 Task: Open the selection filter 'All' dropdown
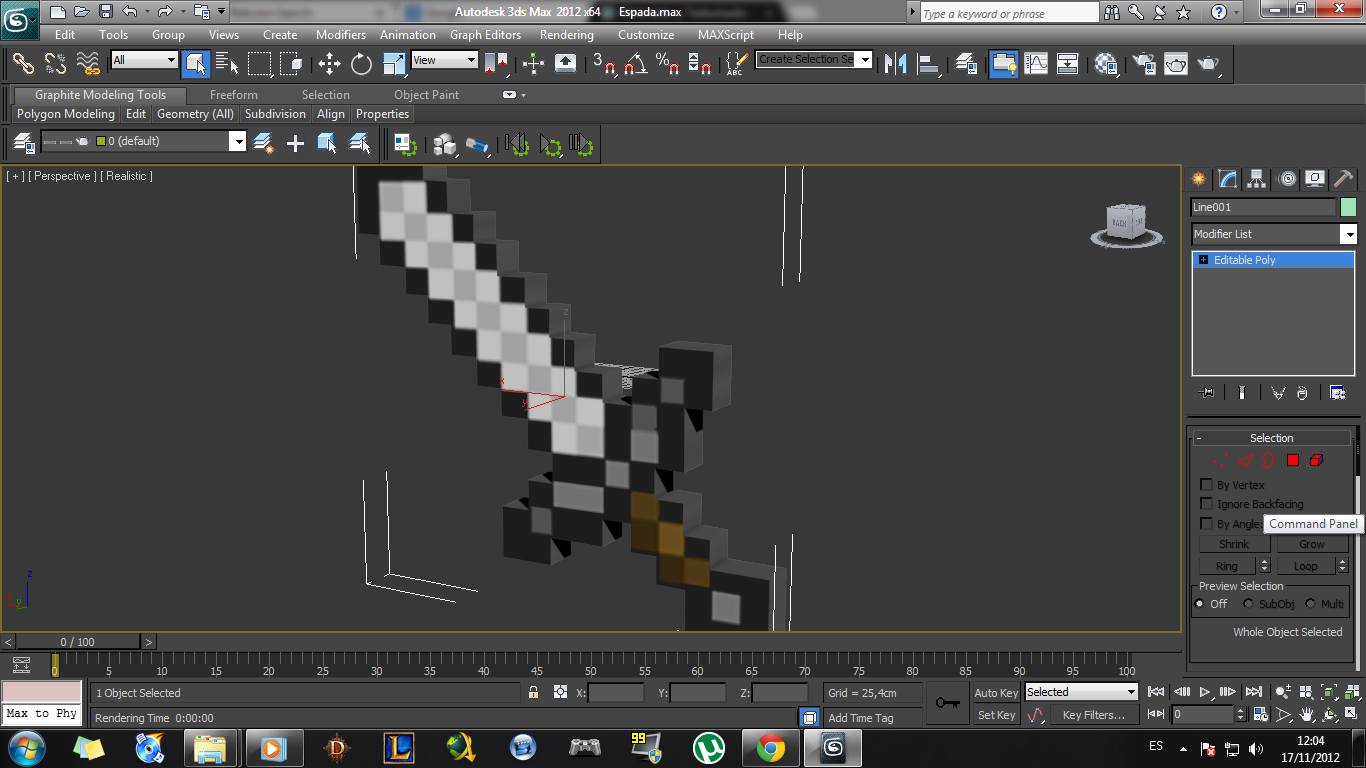pyautogui.click(x=144, y=60)
